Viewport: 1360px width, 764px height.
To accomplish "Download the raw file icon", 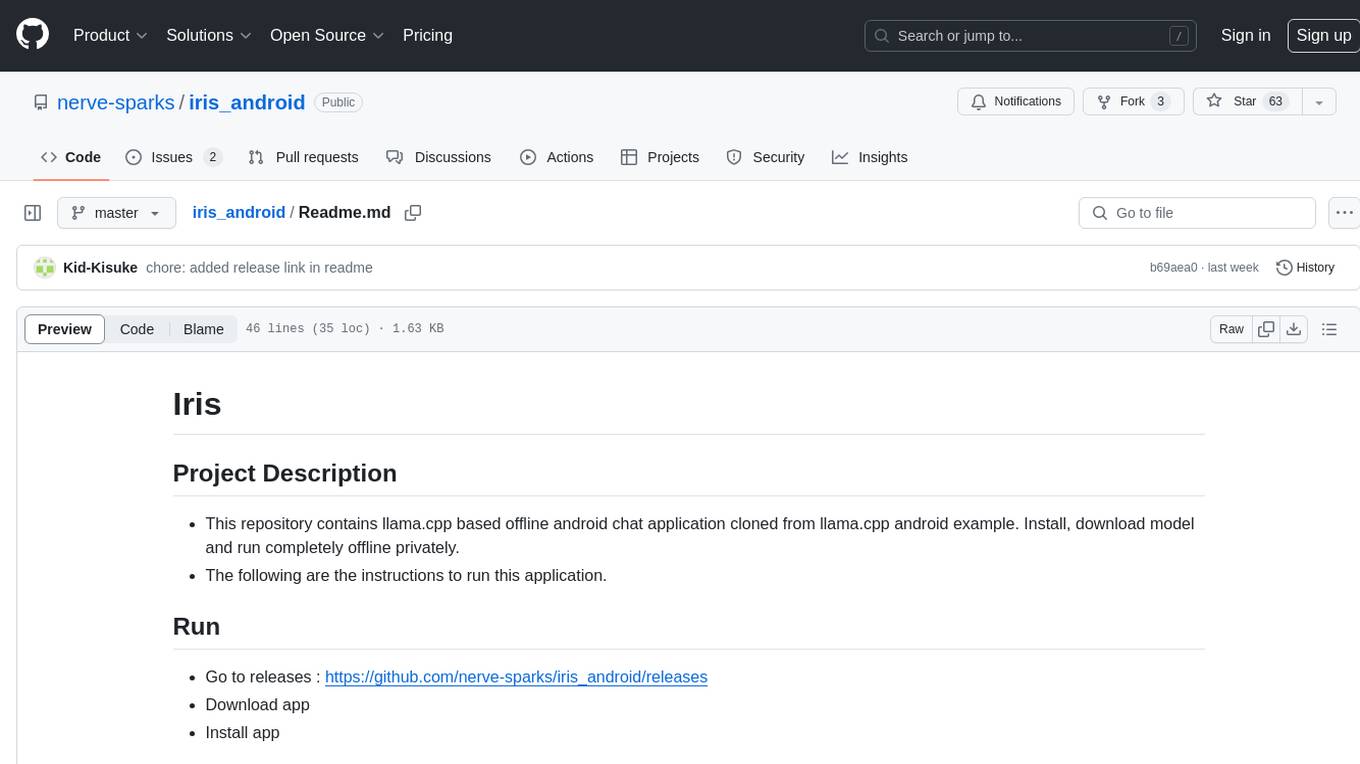I will [1294, 329].
